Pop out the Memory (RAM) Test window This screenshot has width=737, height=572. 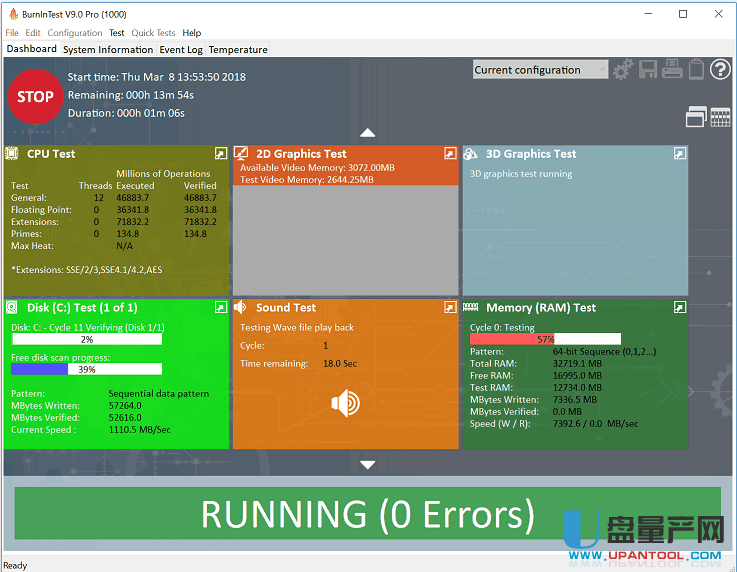pyautogui.click(x=680, y=308)
